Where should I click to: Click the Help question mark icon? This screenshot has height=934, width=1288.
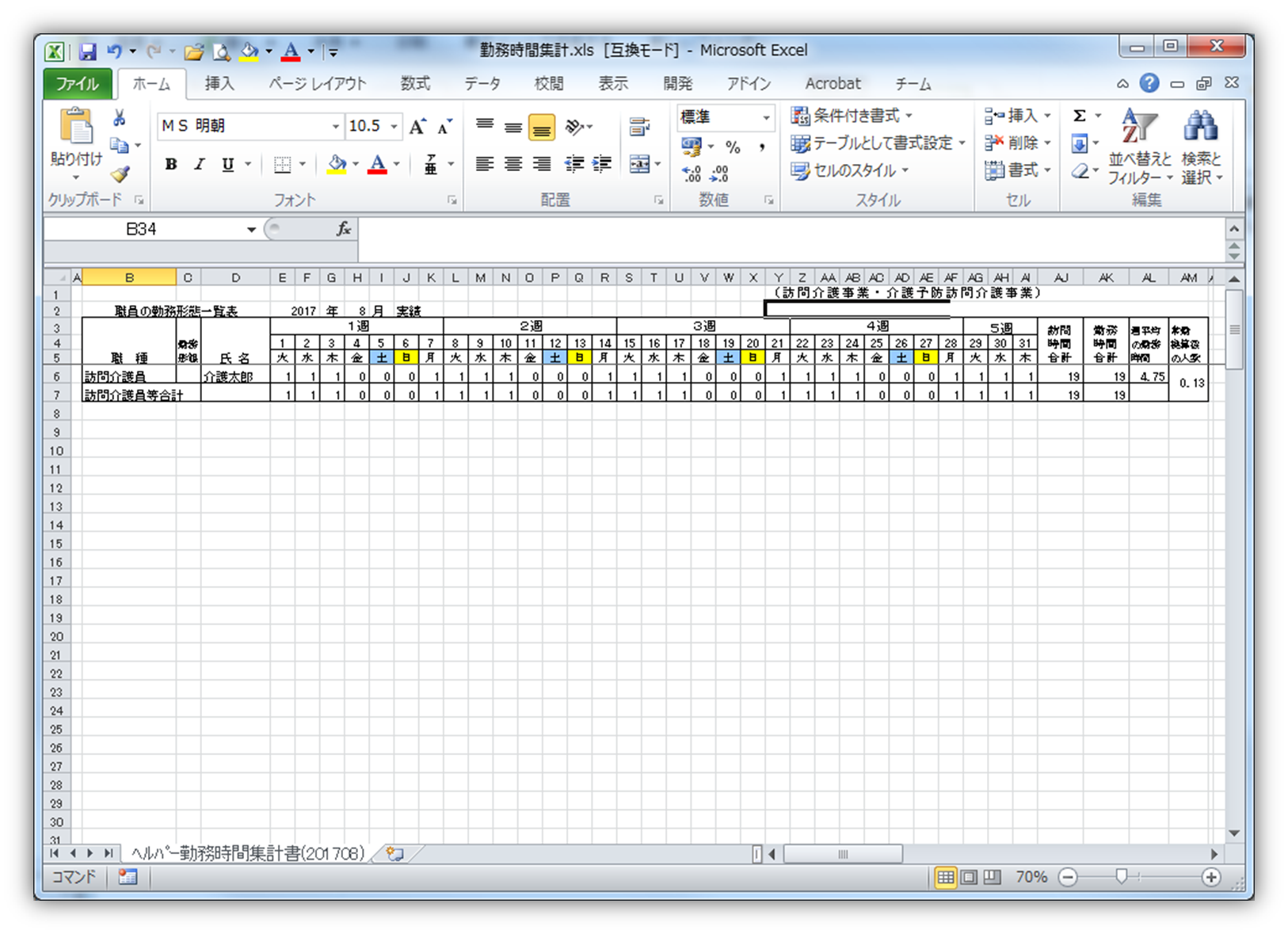tap(1149, 83)
